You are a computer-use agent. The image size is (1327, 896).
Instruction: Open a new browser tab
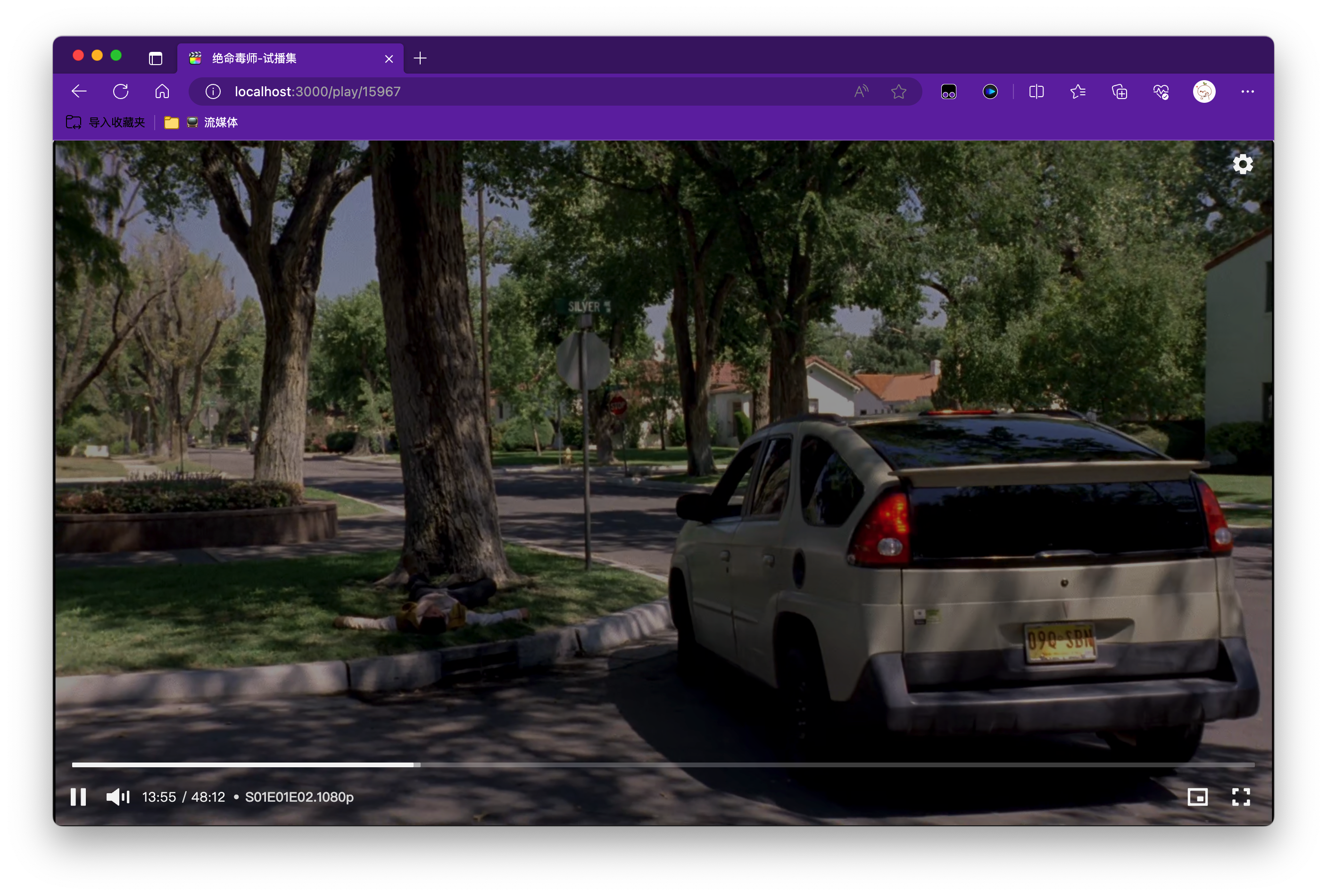pyautogui.click(x=420, y=58)
